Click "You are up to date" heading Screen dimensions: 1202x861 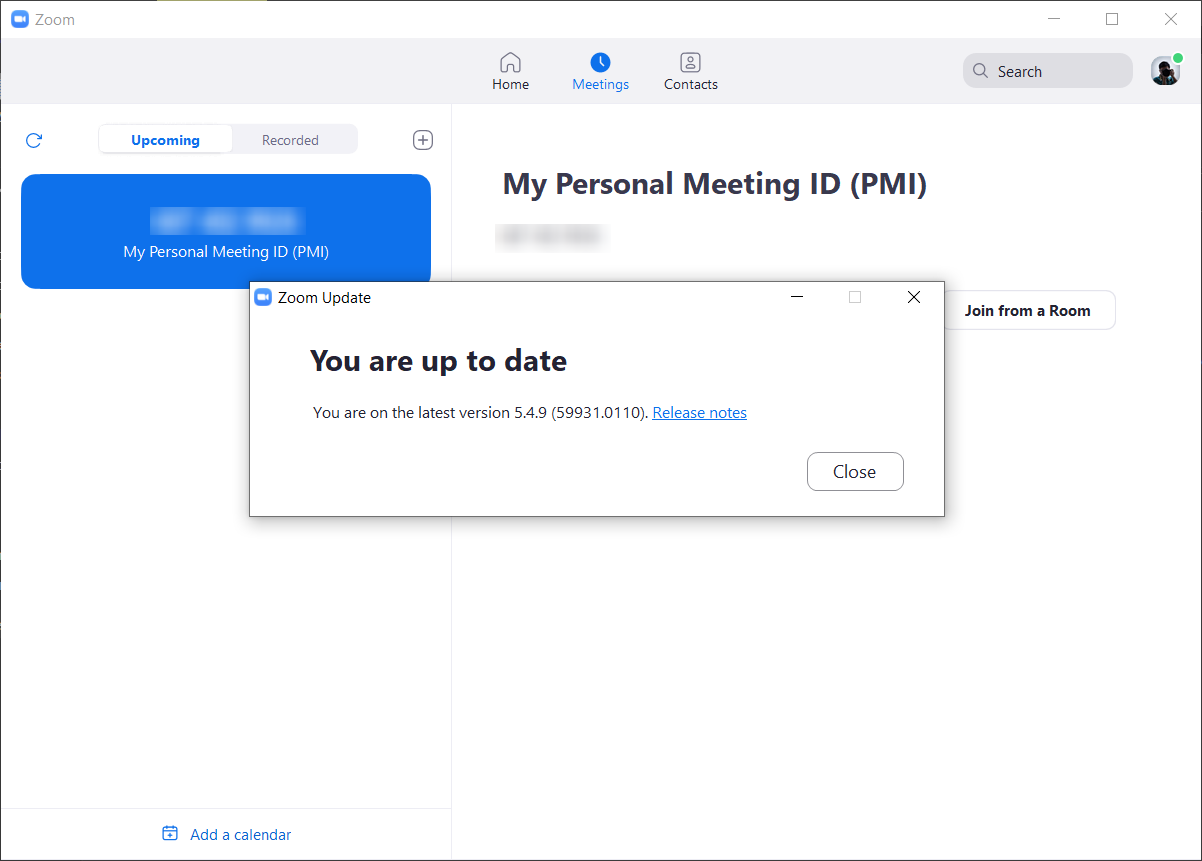(x=438, y=360)
